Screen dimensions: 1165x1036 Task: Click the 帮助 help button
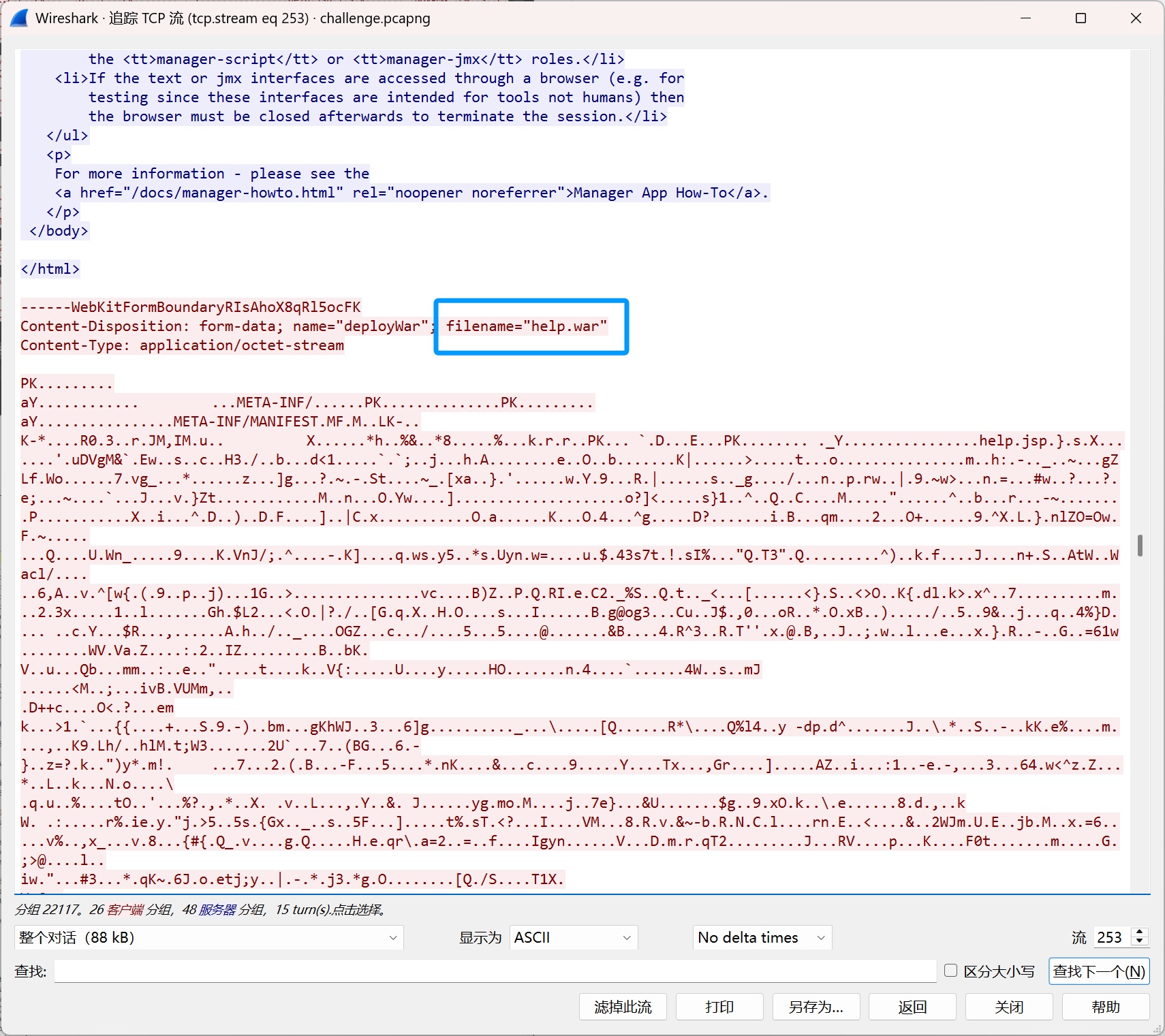1106,1007
